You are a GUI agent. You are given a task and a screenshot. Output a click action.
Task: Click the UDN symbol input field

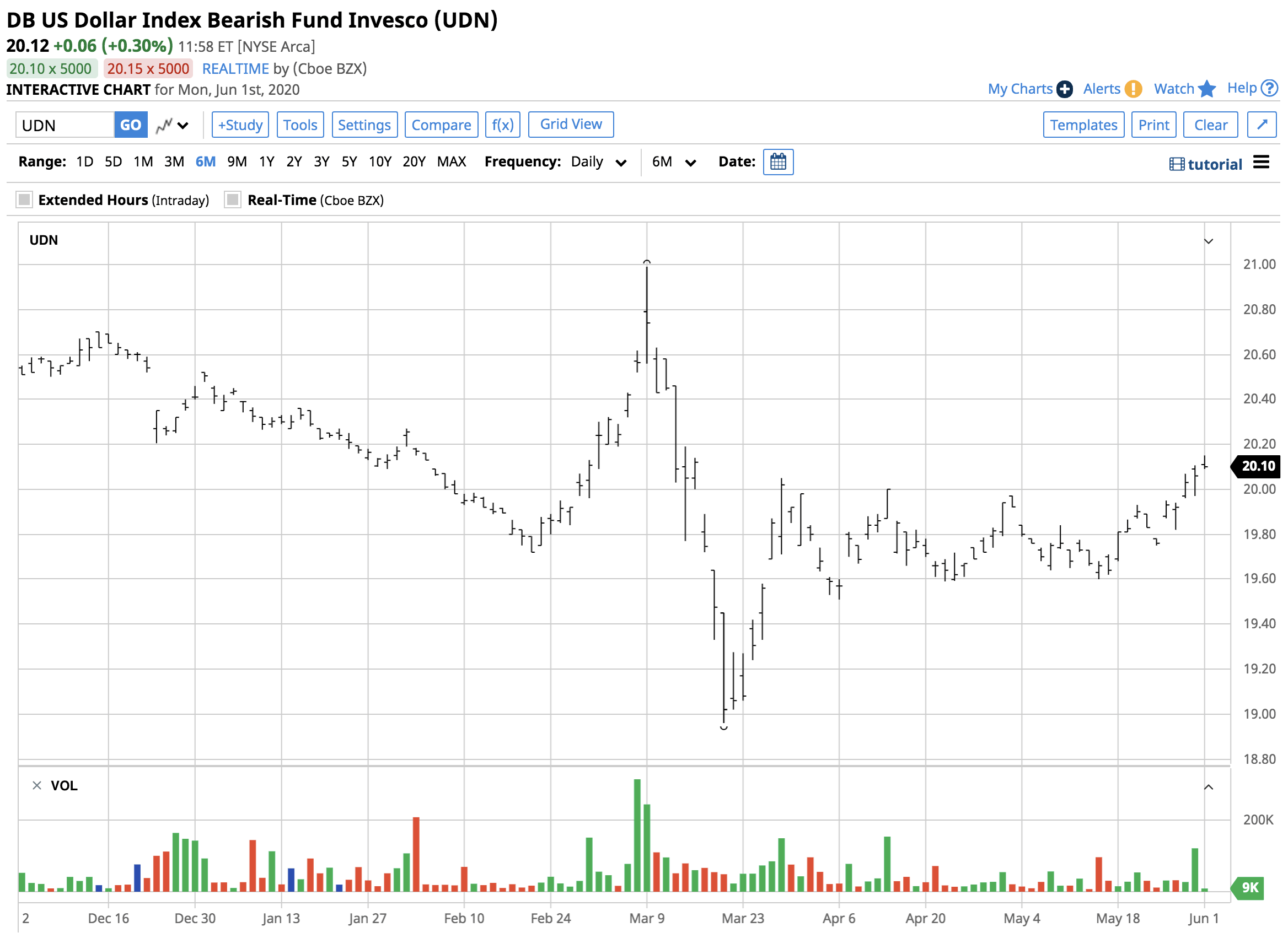pos(65,125)
